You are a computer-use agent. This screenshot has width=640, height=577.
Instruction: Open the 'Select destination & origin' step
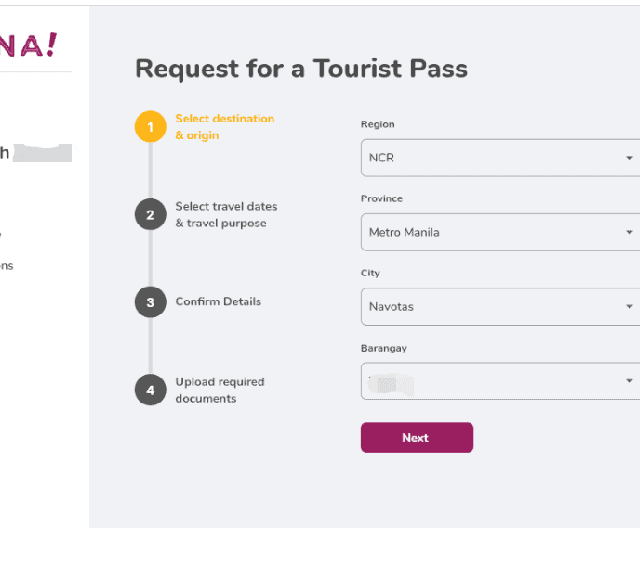tap(224, 127)
